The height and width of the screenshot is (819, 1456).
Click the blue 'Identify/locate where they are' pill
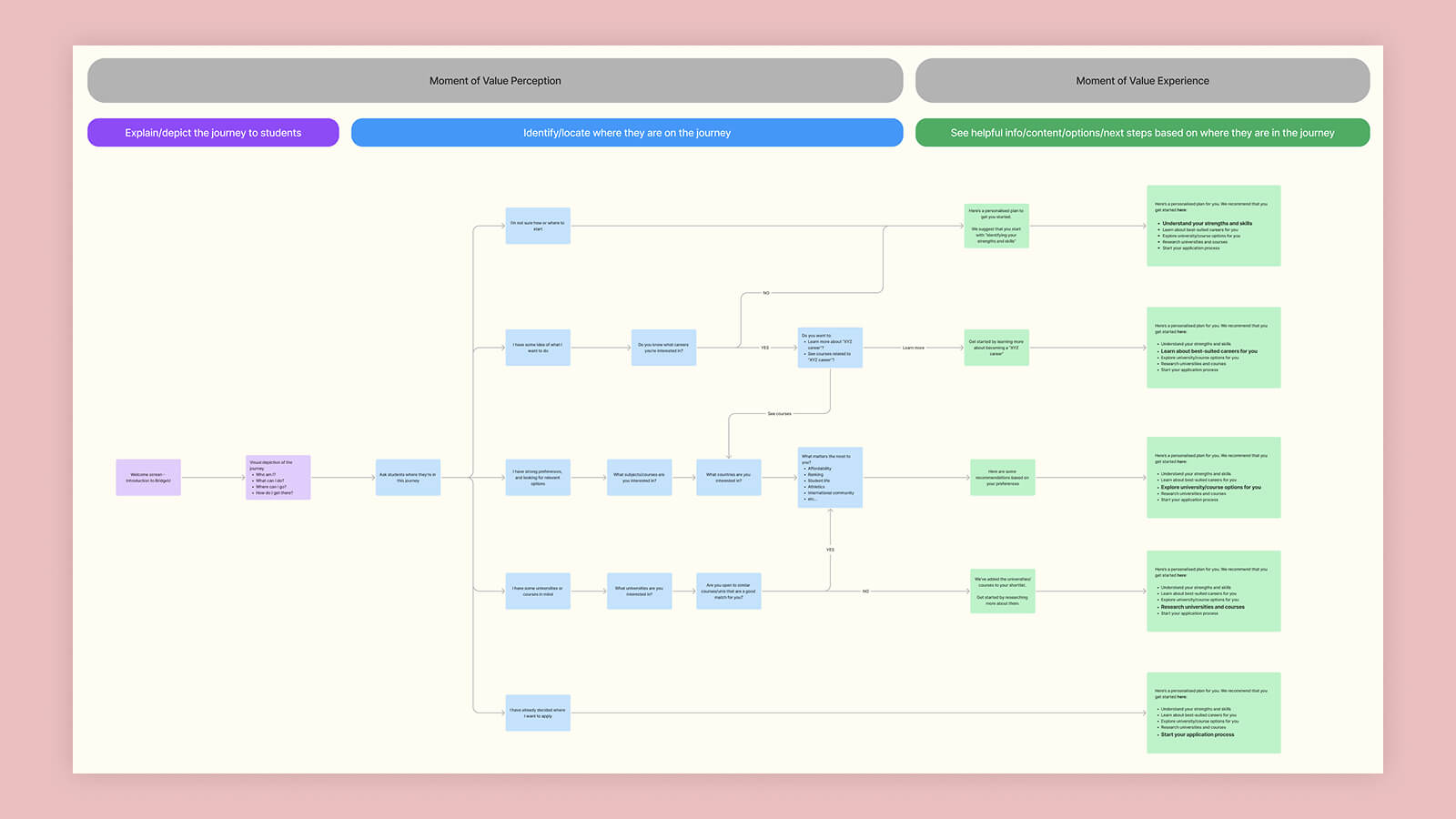627,132
